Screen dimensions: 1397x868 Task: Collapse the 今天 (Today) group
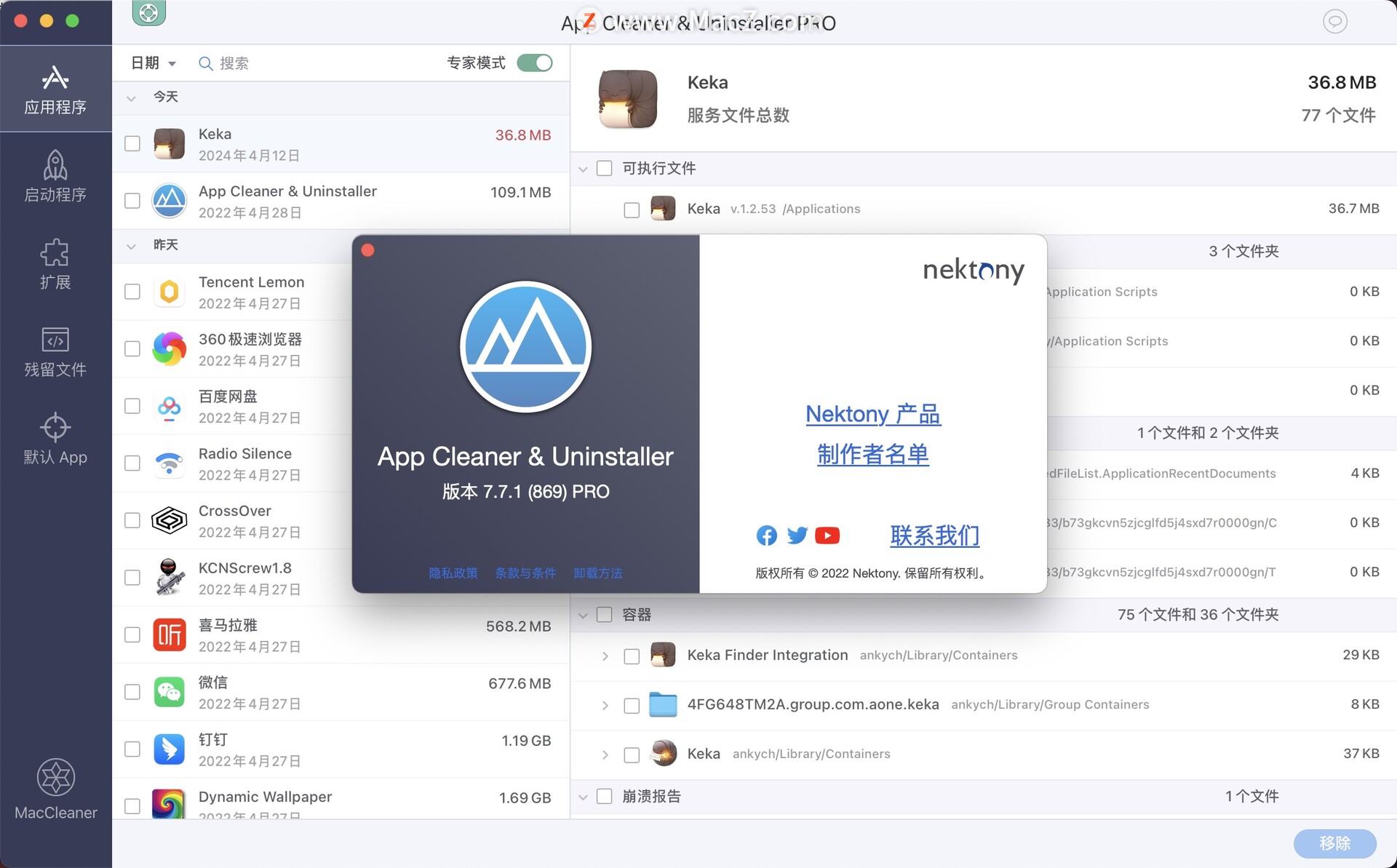[x=132, y=97]
